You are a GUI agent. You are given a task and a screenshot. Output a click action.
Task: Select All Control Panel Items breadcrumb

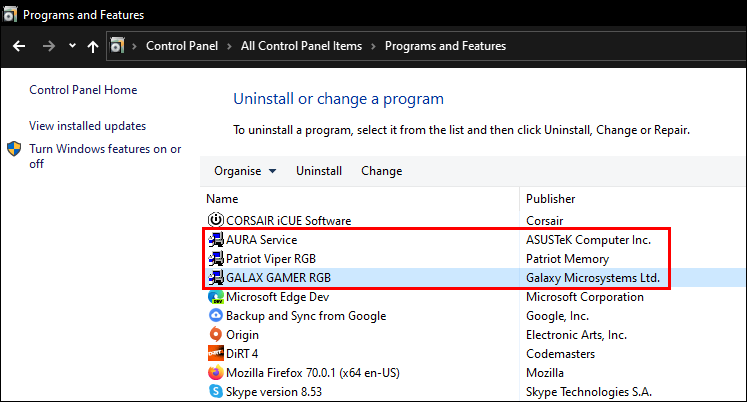point(301,46)
